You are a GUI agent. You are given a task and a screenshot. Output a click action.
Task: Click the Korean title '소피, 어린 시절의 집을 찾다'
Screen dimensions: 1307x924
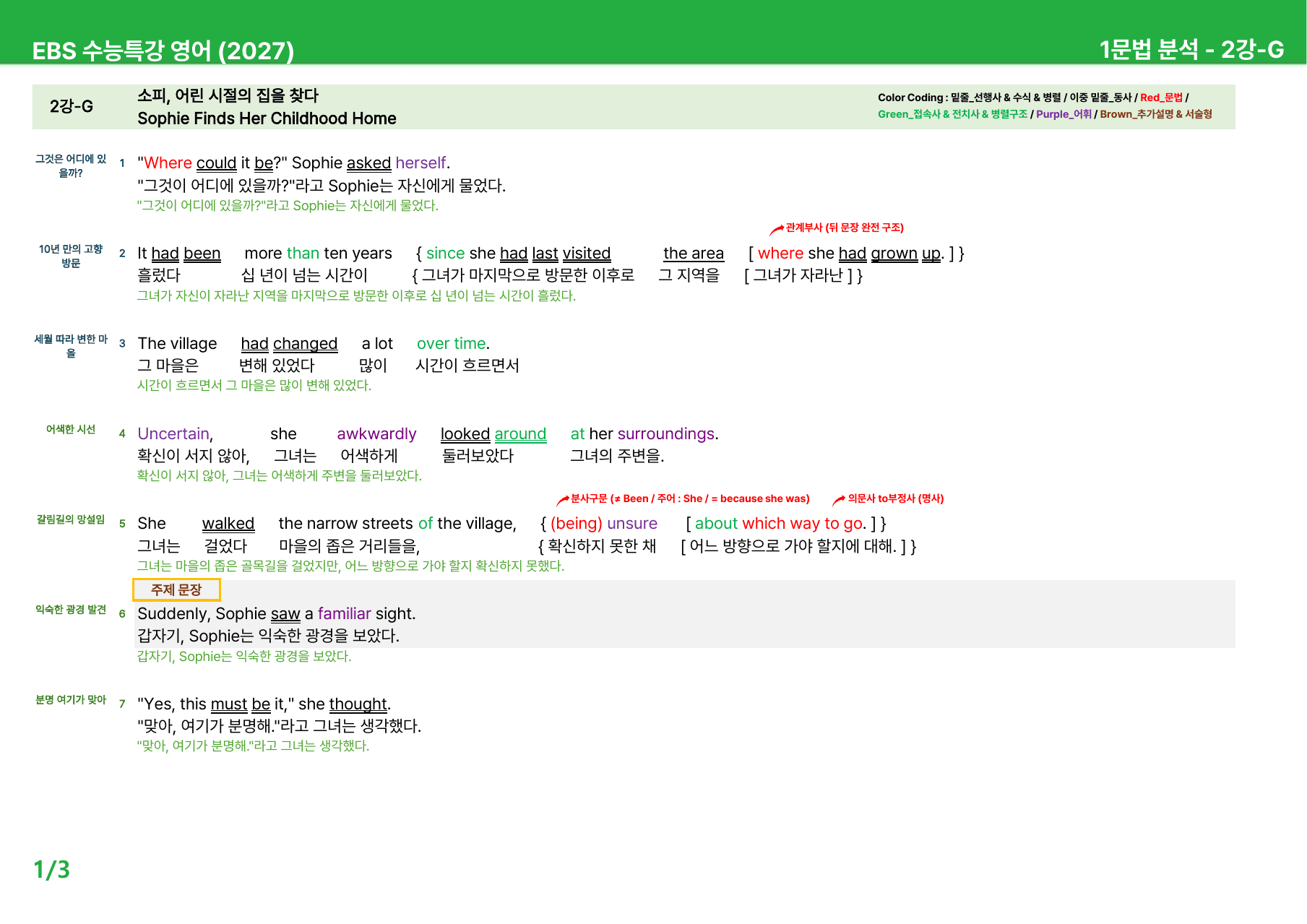(228, 95)
